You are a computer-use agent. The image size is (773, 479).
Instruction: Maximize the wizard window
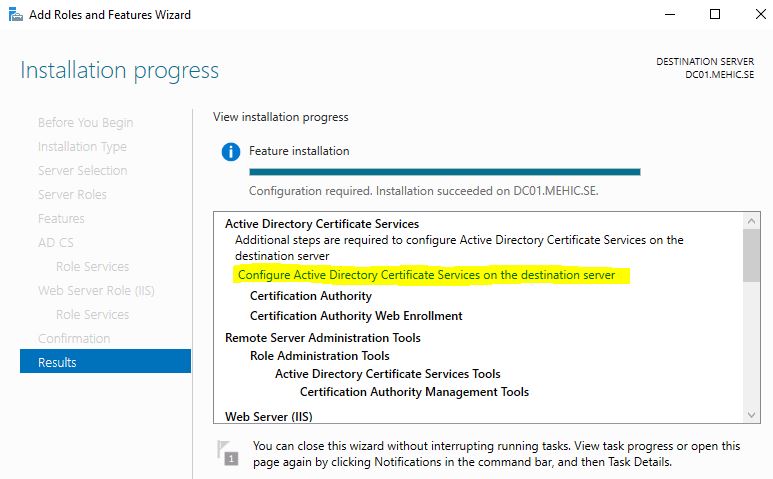(x=714, y=15)
